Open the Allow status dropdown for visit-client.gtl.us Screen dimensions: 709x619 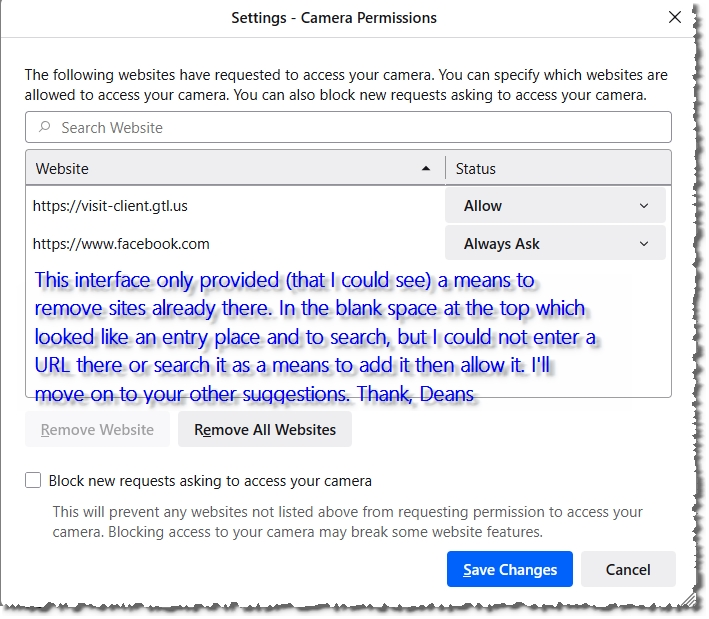click(x=555, y=206)
